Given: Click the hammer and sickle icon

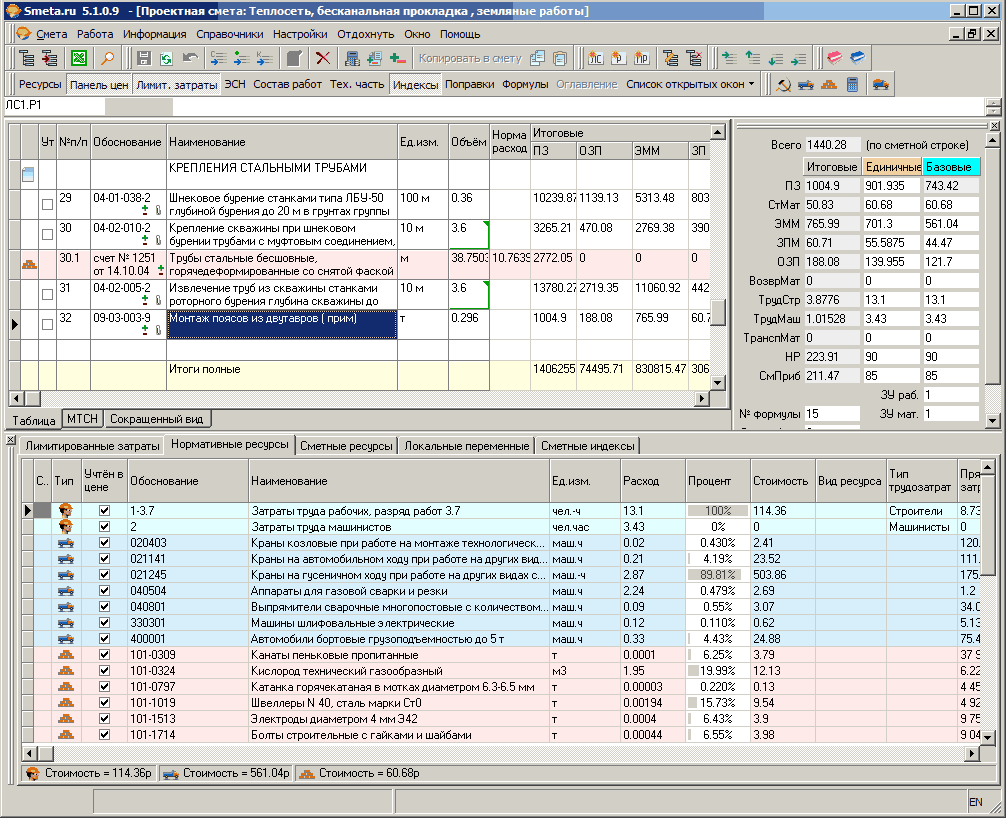Looking at the screenshot, I should click(783, 85).
